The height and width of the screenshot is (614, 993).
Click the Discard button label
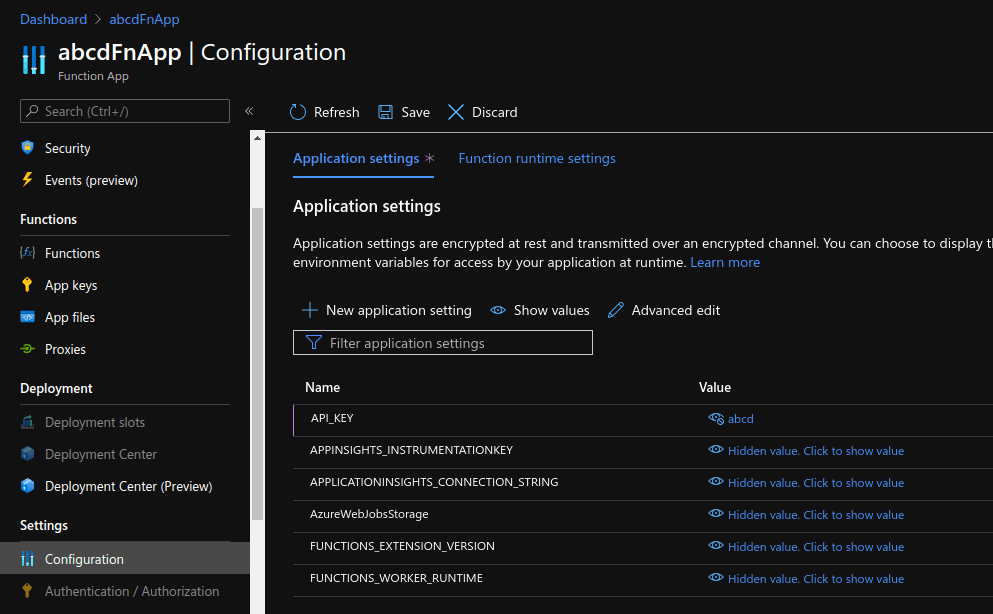tap(495, 112)
